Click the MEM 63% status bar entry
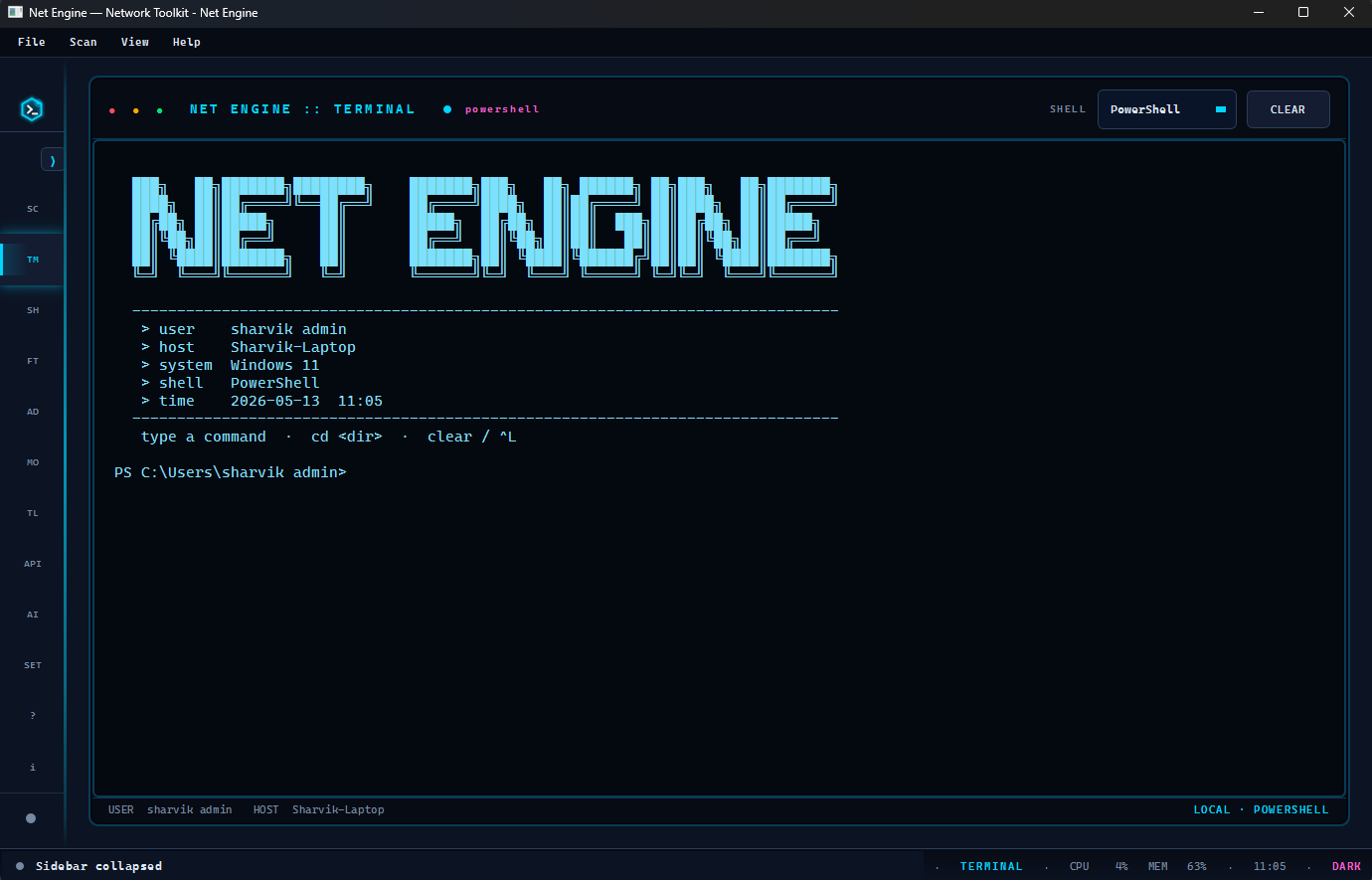The image size is (1372, 880). (1177, 866)
